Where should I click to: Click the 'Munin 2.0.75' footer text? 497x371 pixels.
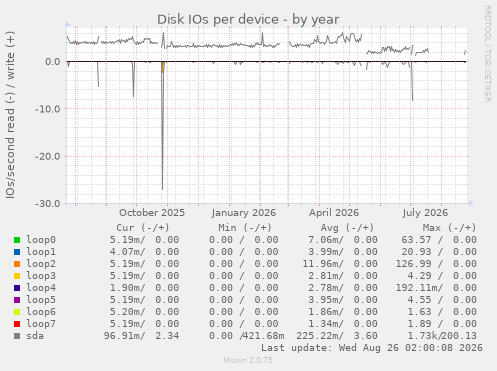click(x=248, y=360)
